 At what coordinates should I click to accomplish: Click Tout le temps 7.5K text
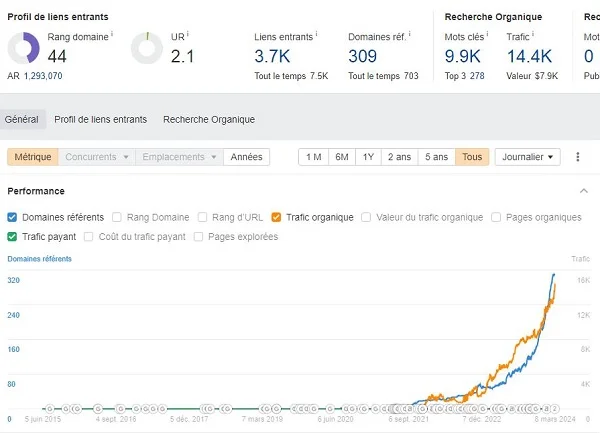(291, 76)
